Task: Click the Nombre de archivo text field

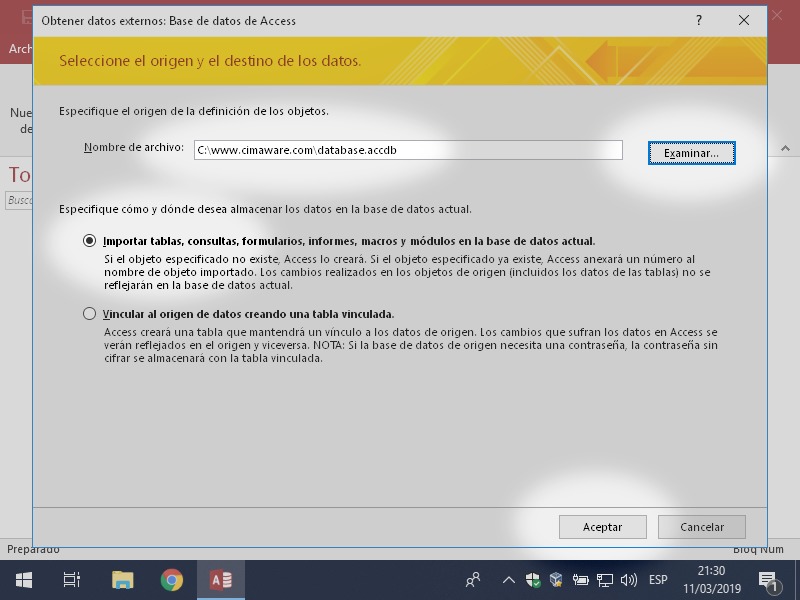Action: (x=408, y=150)
